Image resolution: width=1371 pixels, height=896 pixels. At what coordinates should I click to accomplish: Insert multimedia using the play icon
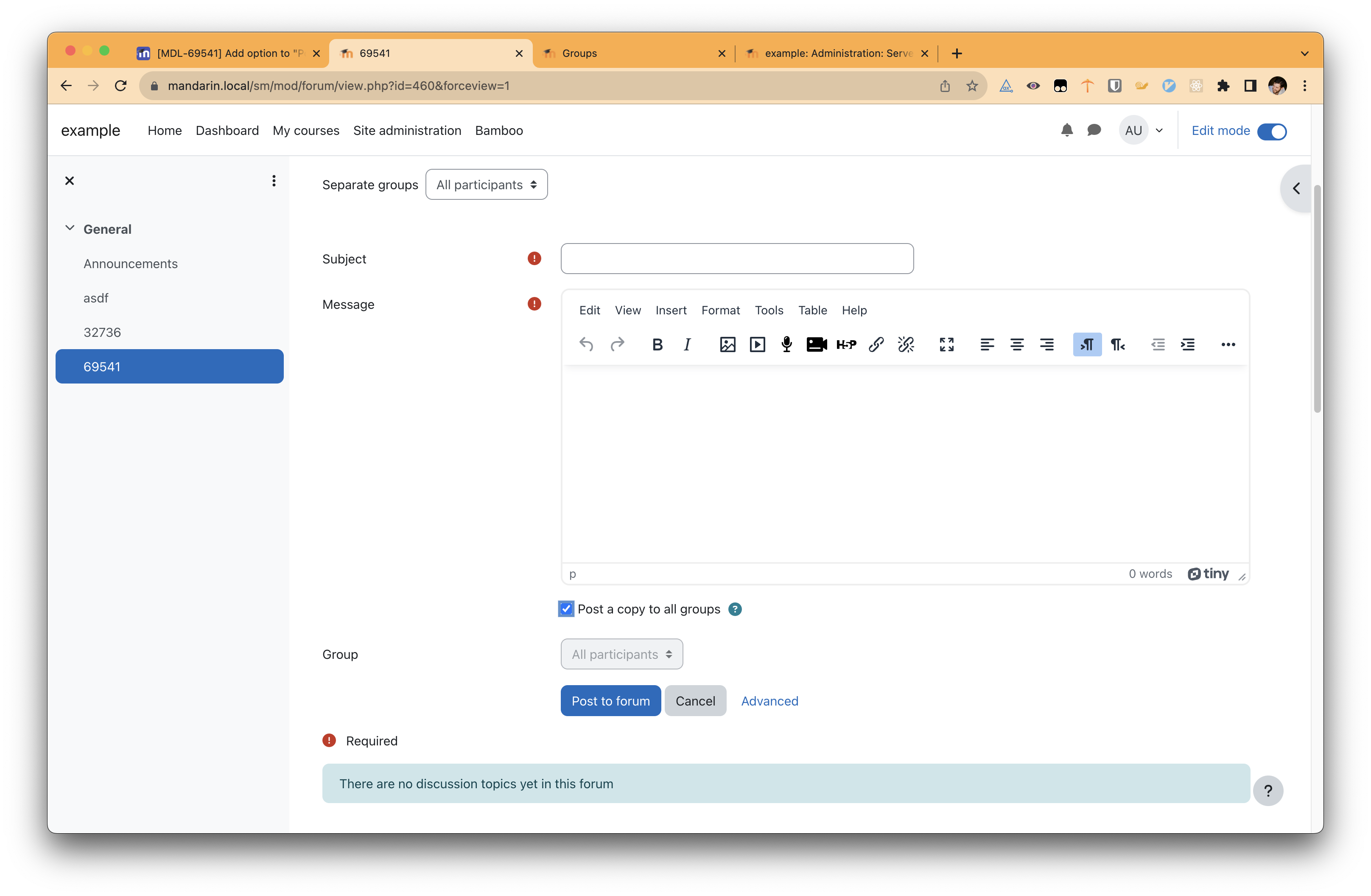758,344
